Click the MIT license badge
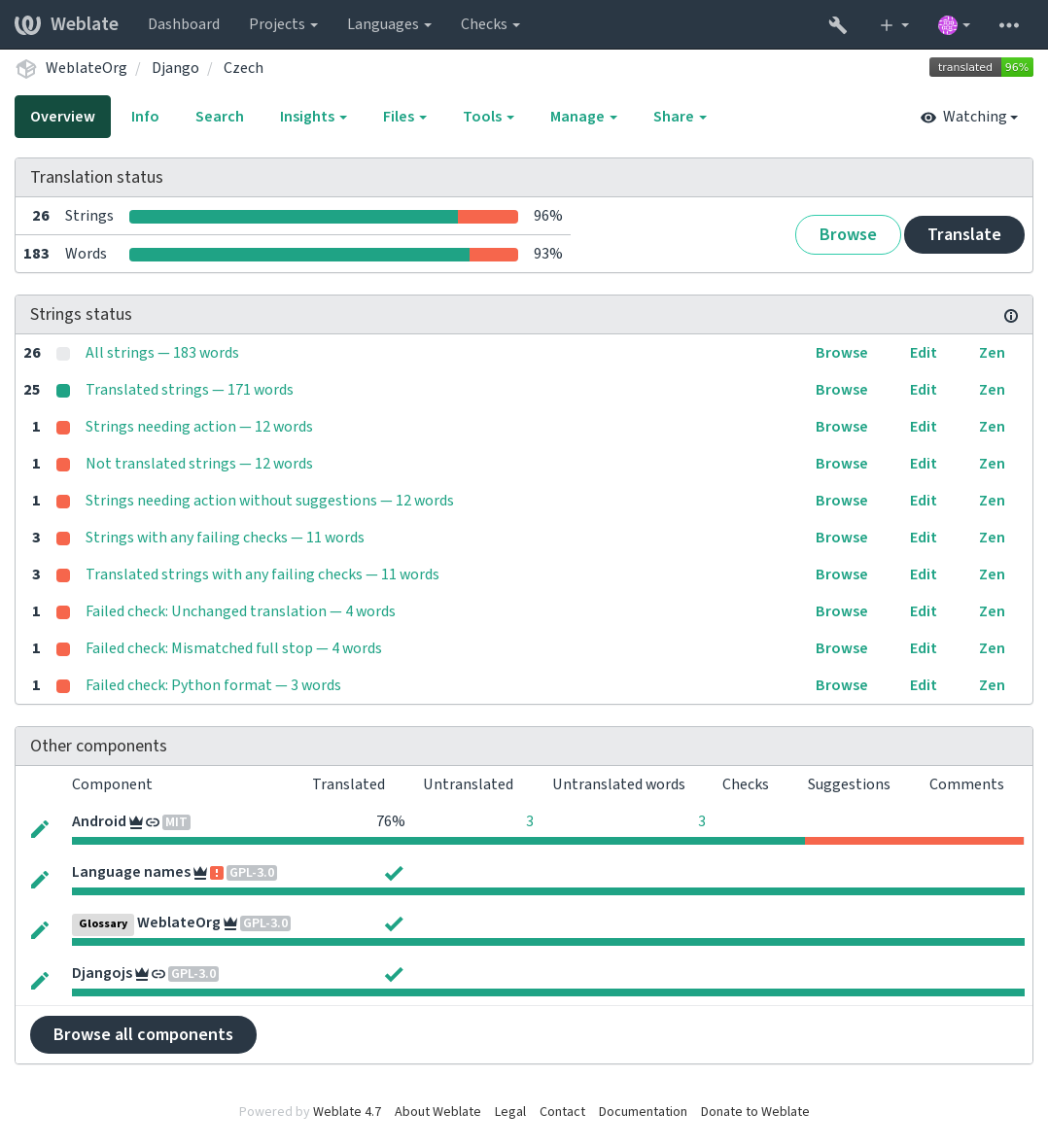This screenshot has width=1048, height=1148. [176, 822]
